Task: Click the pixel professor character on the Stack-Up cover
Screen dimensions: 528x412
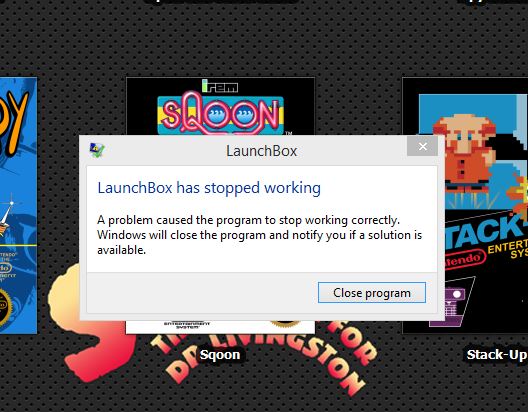Action: click(465, 149)
